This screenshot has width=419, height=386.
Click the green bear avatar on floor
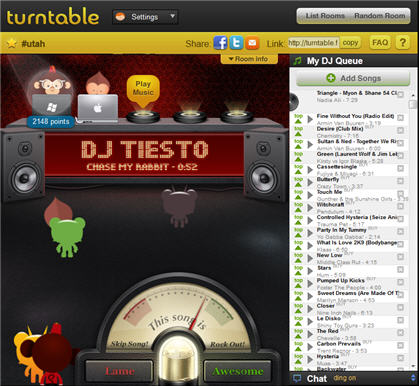(67, 236)
